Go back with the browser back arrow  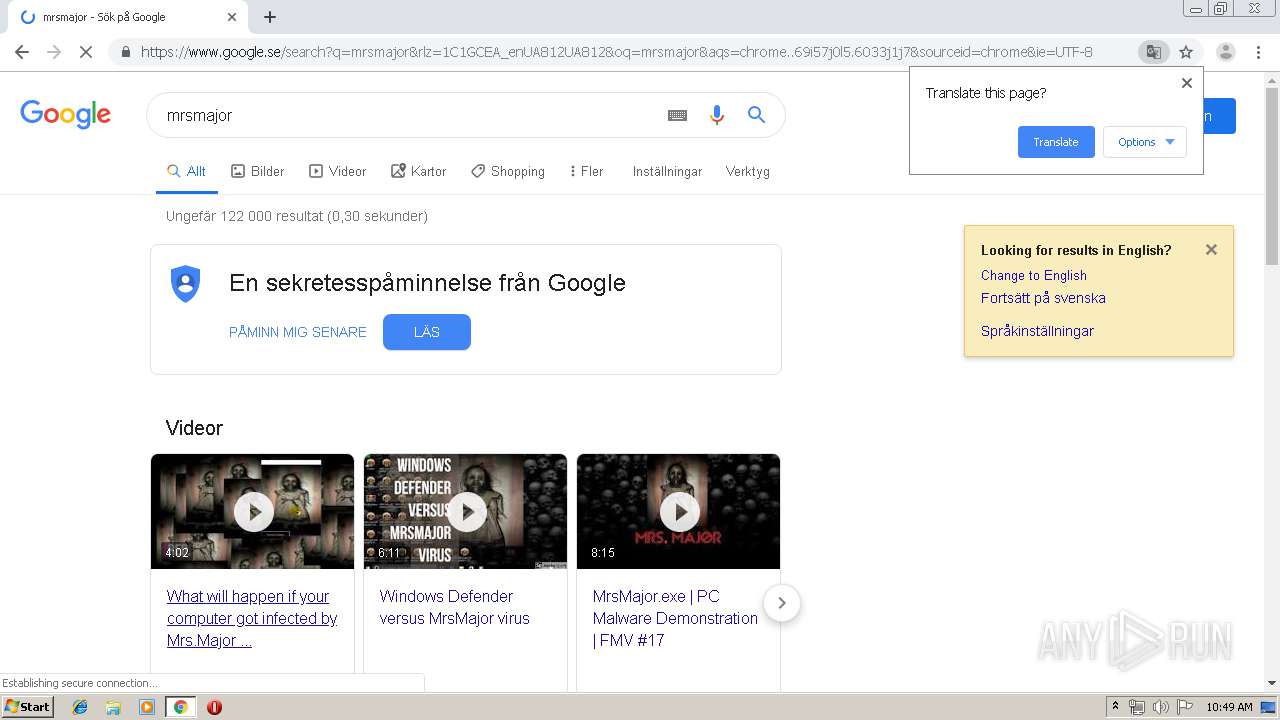[x=22, y=52]
